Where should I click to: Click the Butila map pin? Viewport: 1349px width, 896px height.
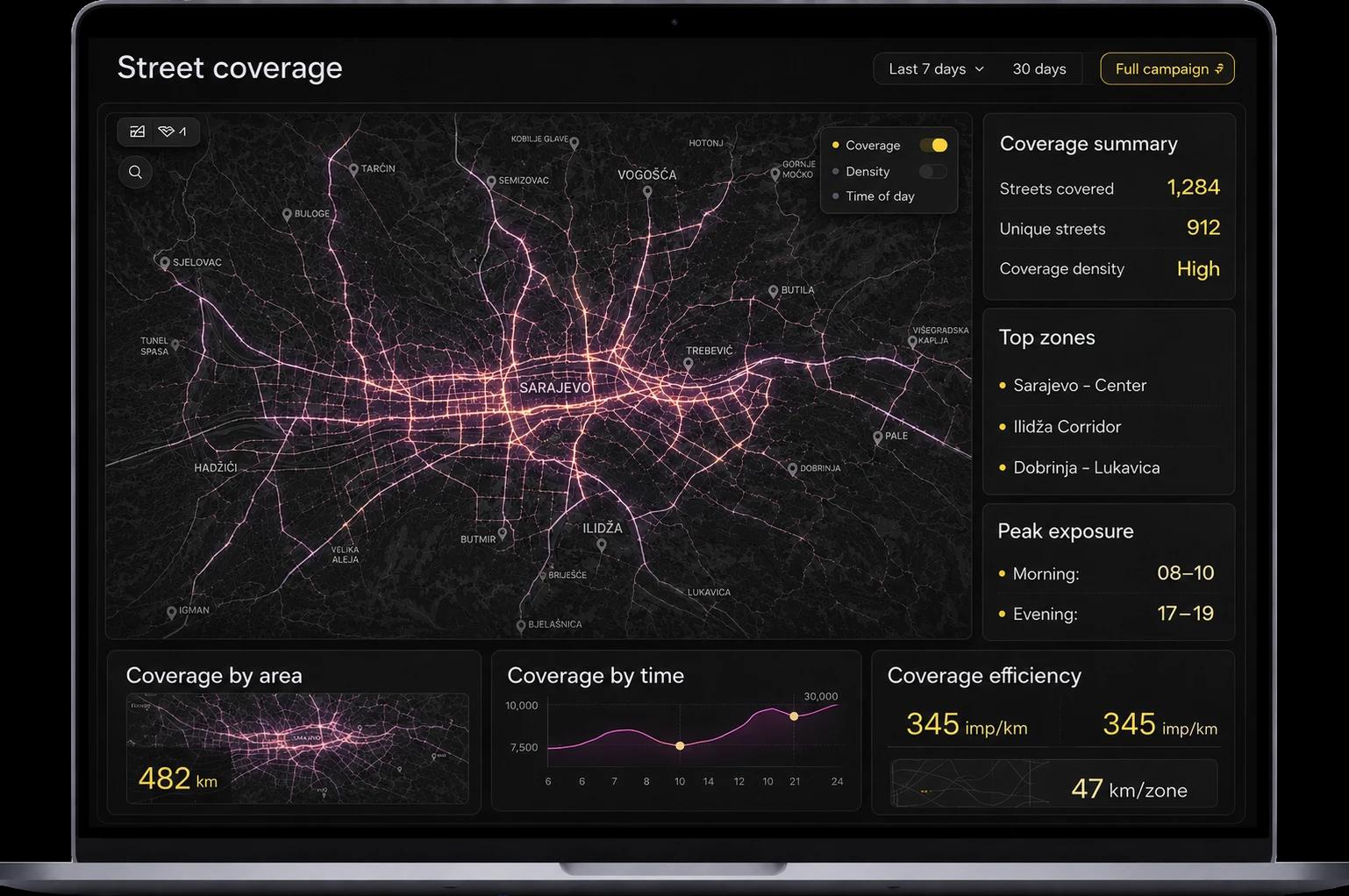(773, 292)
